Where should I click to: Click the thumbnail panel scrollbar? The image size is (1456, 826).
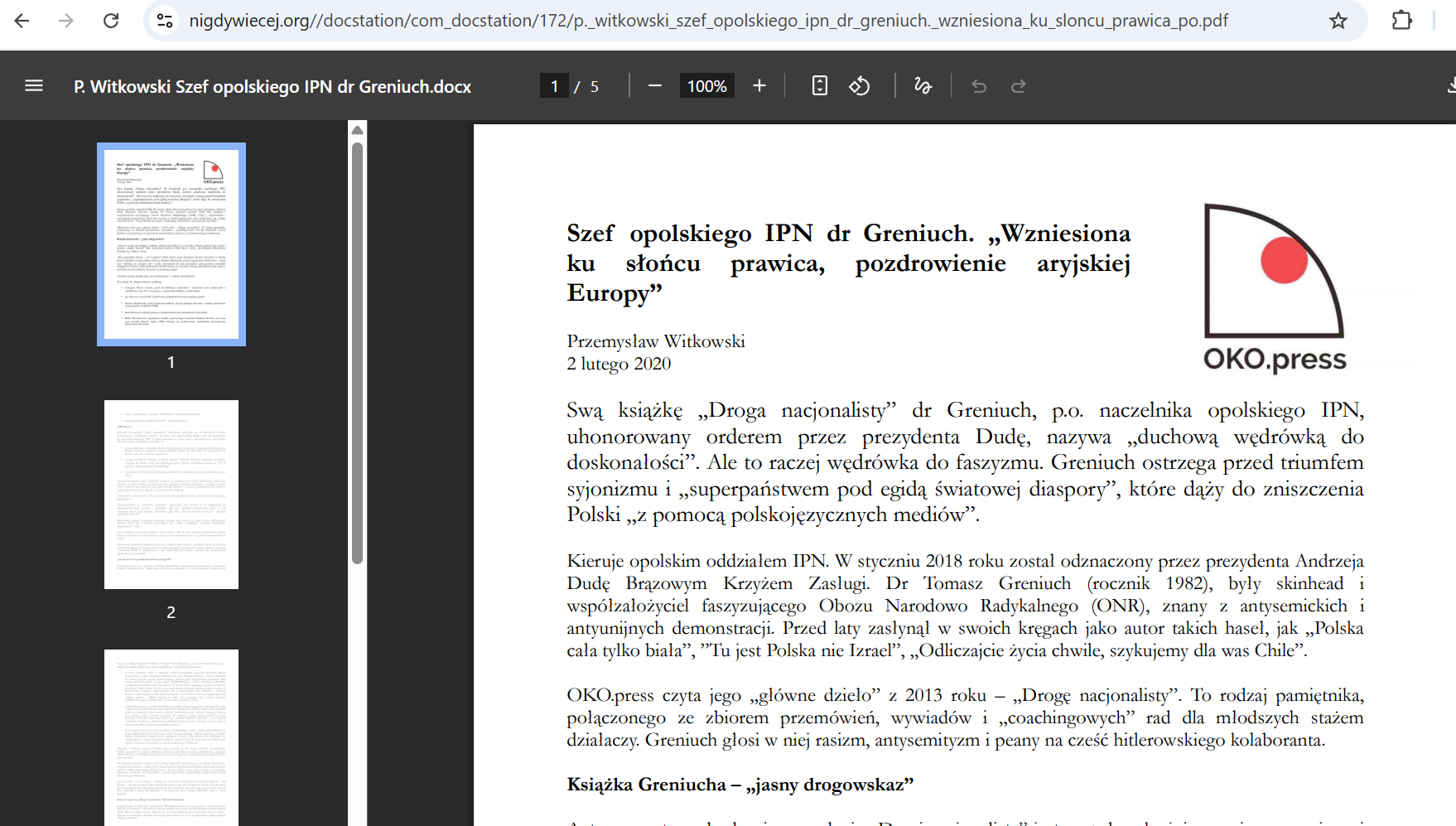357,331
